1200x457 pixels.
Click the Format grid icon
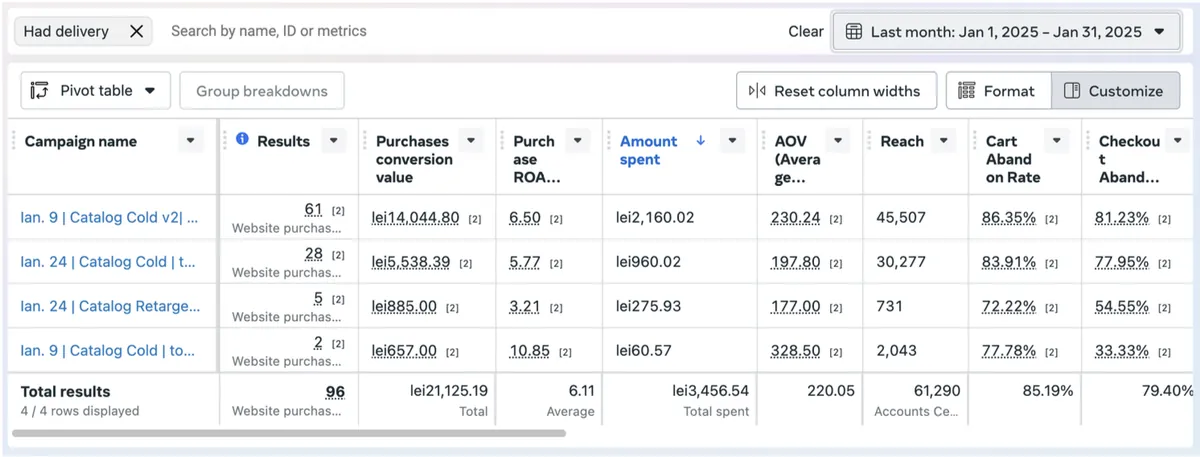(966, 91)
